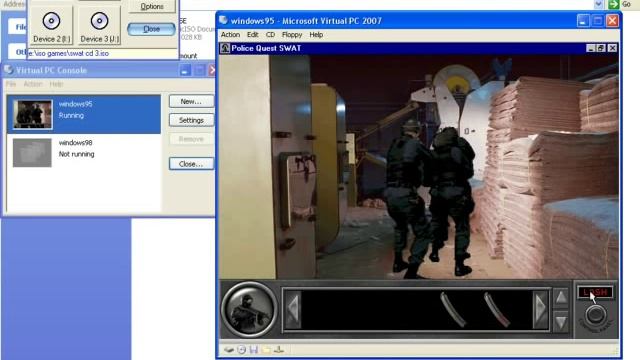The width and height of the screenshot is (640, 360).
Task: Click the New... button in Virtual PC Console
Action: 191,101
